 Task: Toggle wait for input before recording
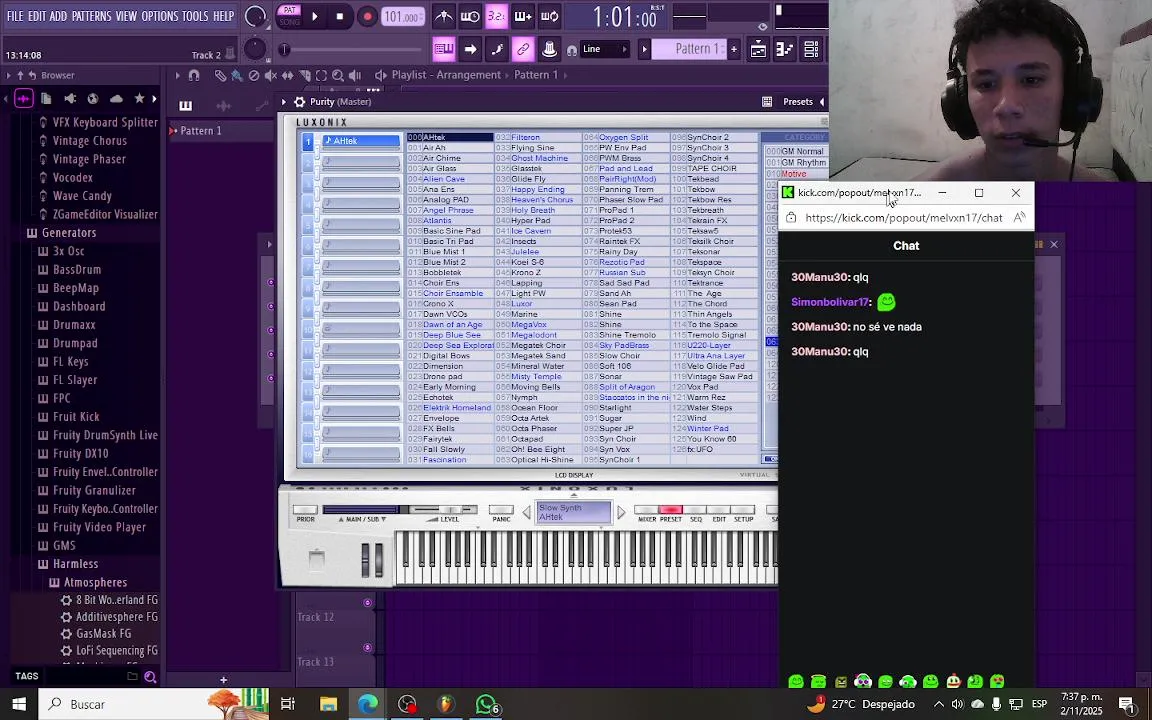(x=469, y=16)
